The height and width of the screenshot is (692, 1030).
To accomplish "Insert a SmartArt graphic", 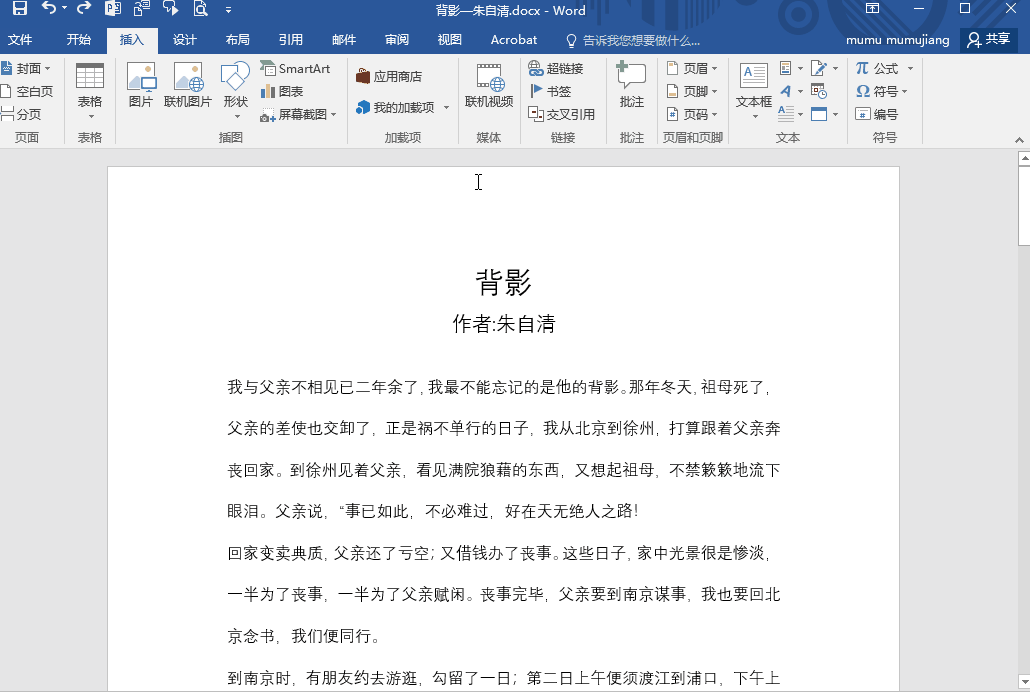I will pos(295,68).
